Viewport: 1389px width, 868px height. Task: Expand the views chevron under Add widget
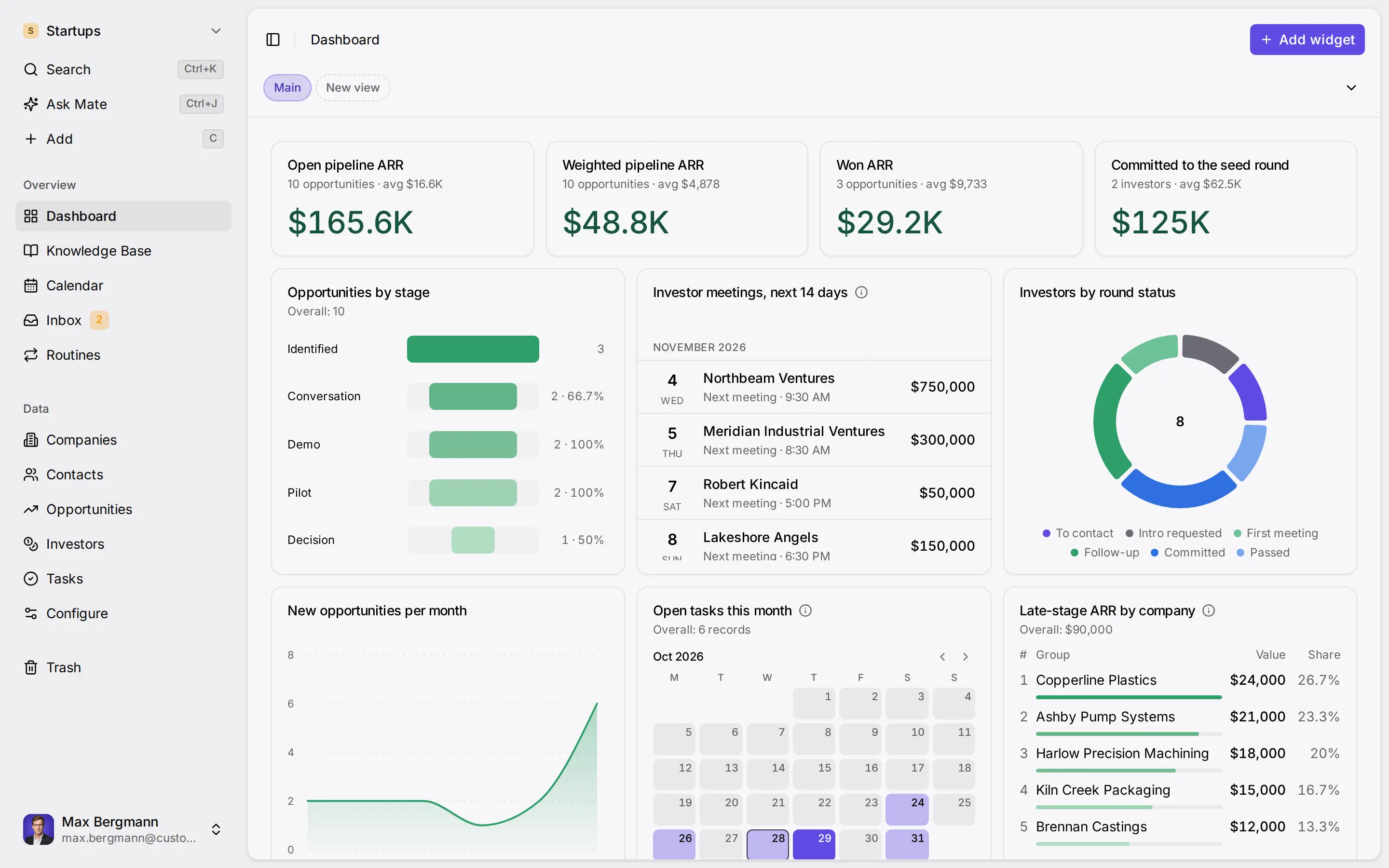point(1351,88)
